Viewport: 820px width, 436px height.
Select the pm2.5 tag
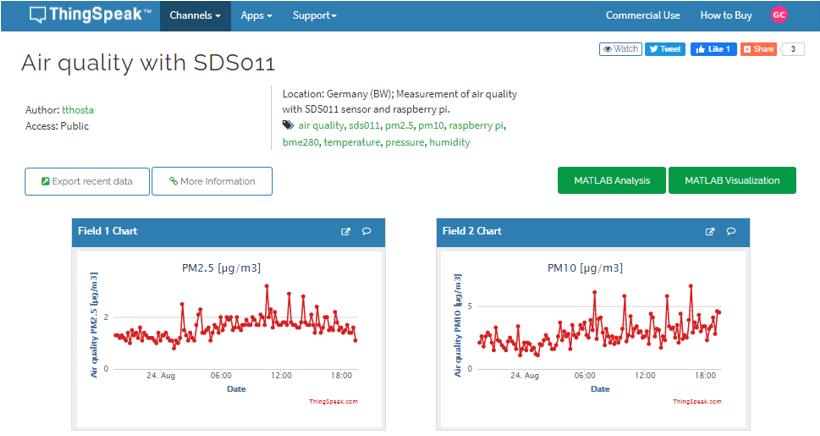[x=399, y=125]
